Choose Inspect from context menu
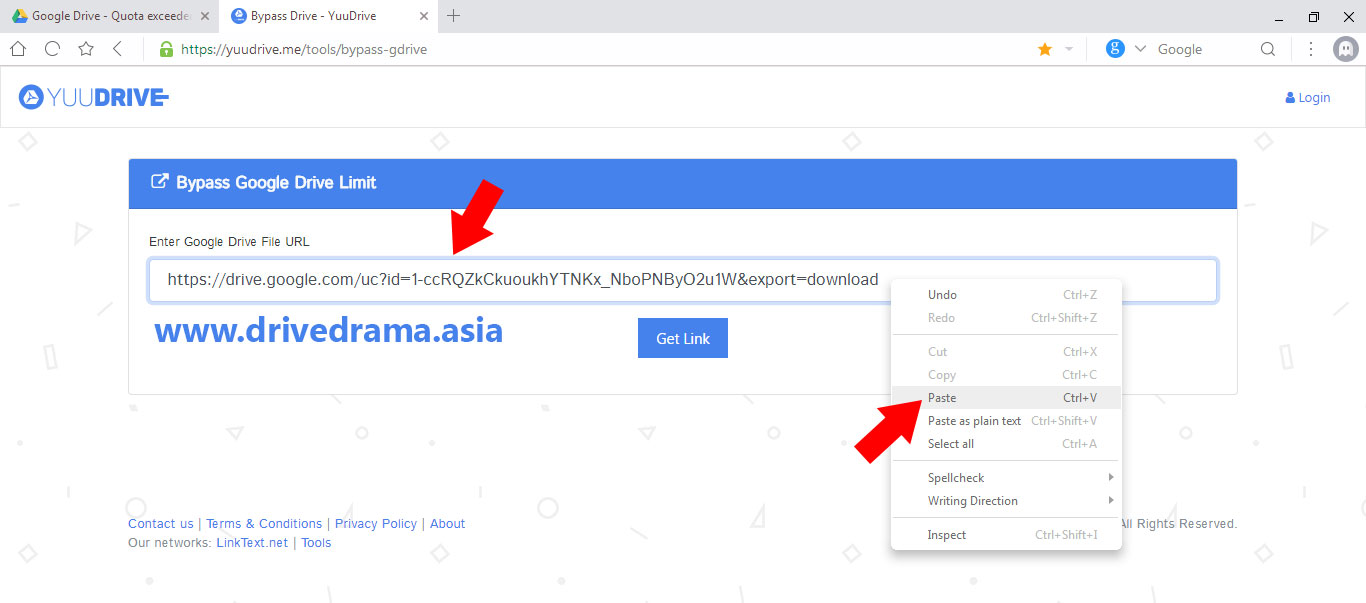The height and width of the screenshot is (603, 1366). click(x=1006, y=535)
